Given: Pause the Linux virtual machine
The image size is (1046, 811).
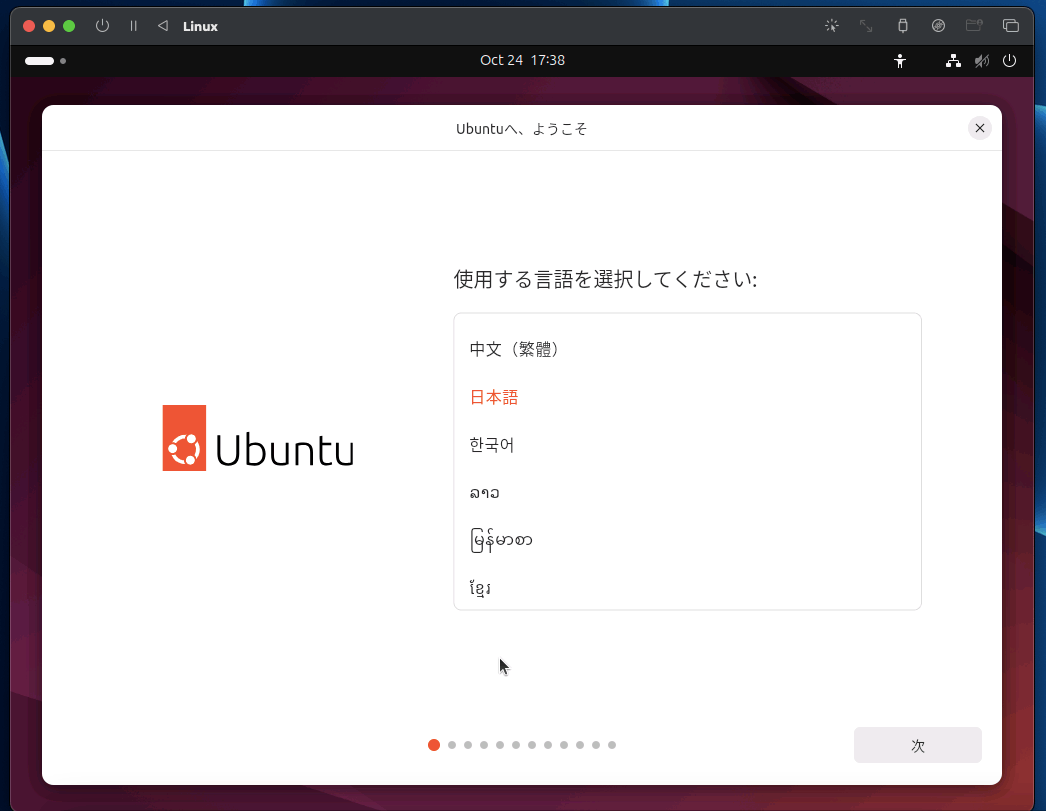Looking at the screenshot, I should pyautogui.click(x=133, y=26).
